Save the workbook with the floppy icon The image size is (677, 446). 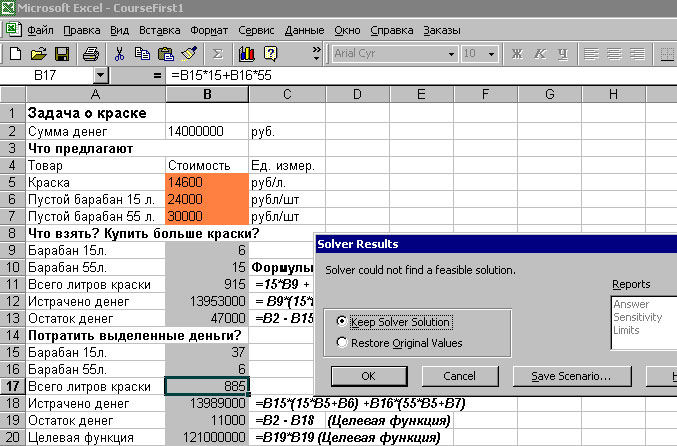point(61,53)
